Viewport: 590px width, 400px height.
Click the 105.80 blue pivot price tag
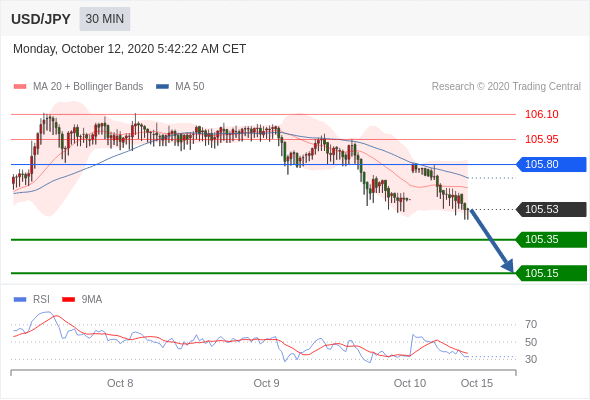(x=551, y=164)
